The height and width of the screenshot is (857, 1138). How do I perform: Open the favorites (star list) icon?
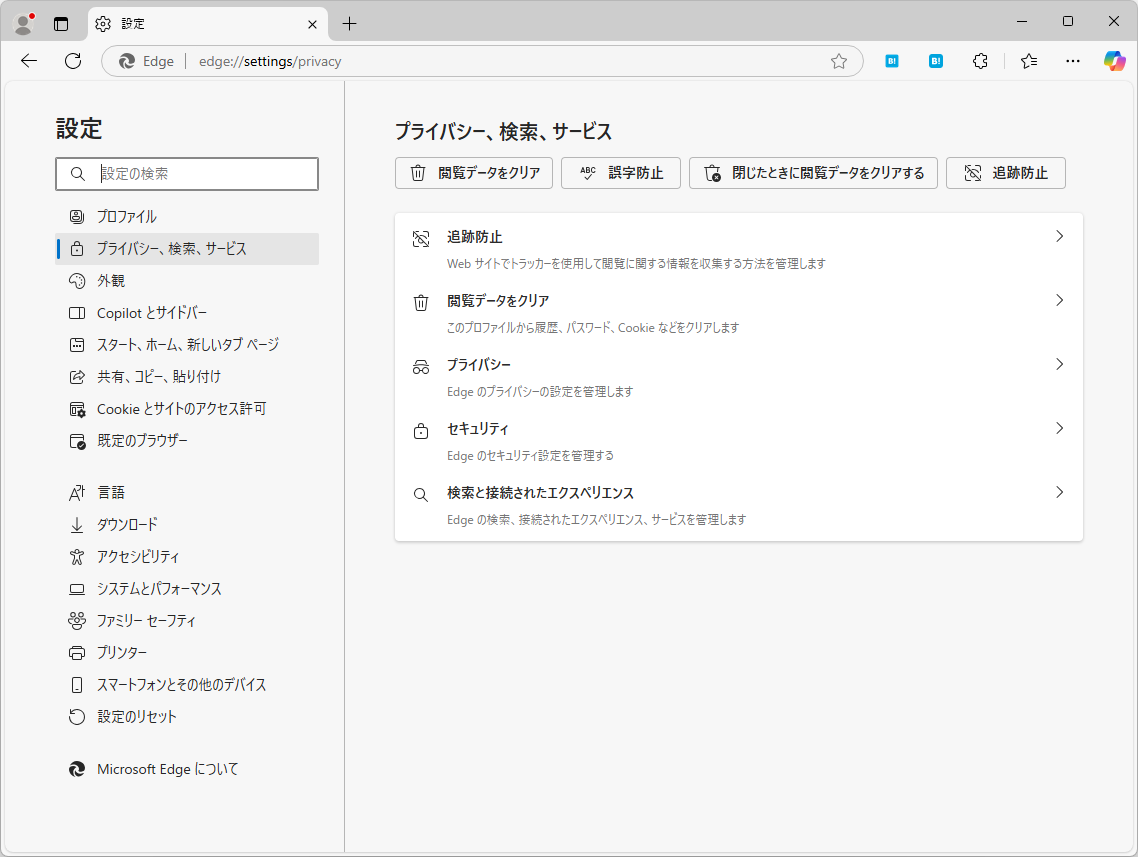pyautogui.click(x=1028, y=61)
